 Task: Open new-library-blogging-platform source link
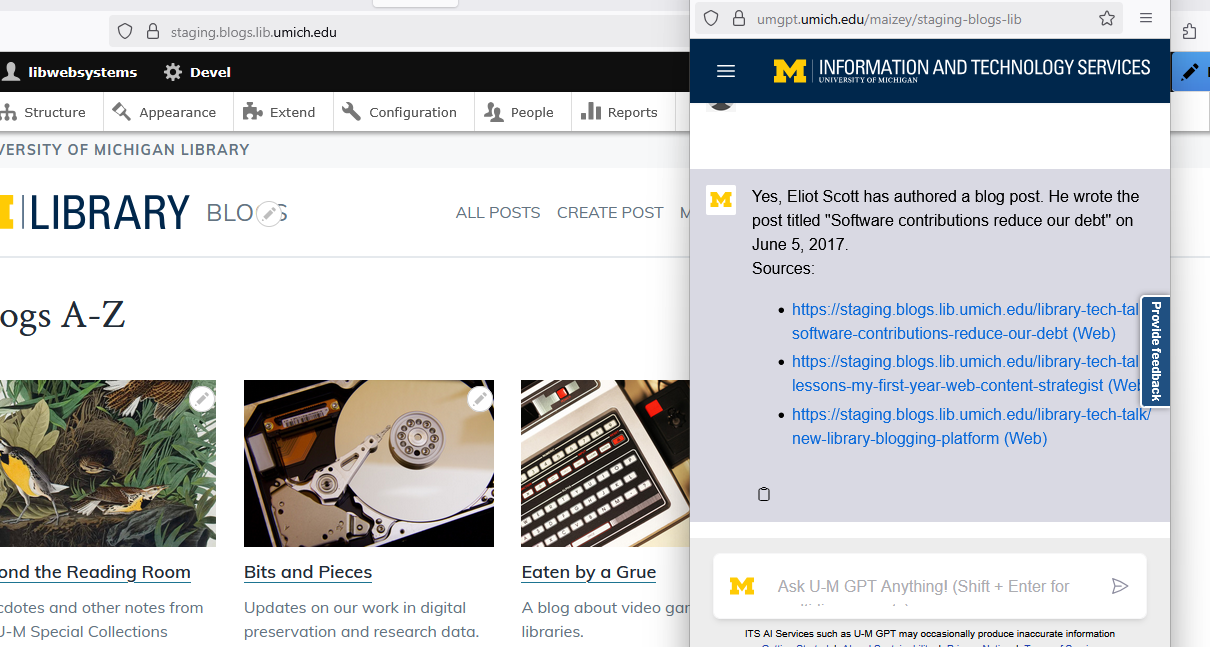click(971, 427)
